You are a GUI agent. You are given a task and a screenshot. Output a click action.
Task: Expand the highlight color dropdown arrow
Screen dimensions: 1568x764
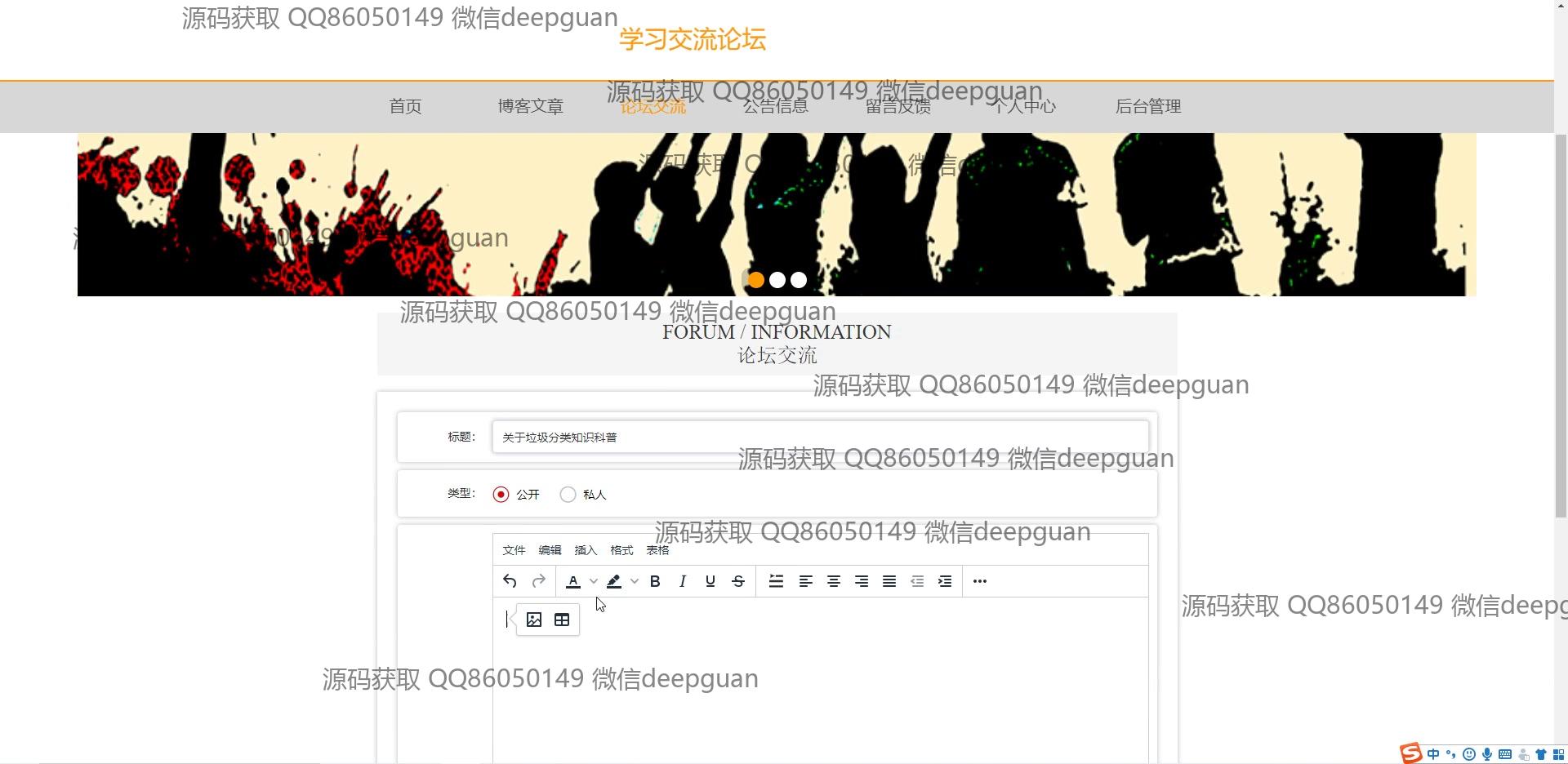click(635, 581)
